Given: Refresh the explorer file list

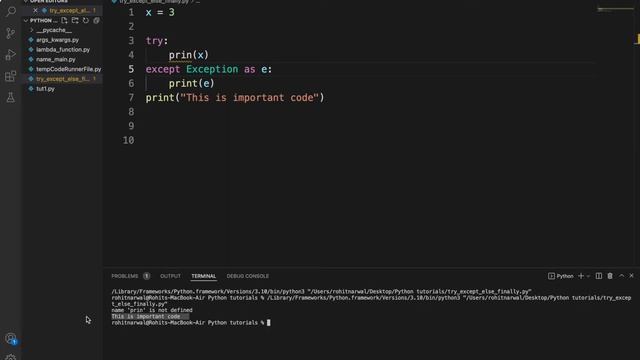Looking at the screenshot, I should (86, 20).
